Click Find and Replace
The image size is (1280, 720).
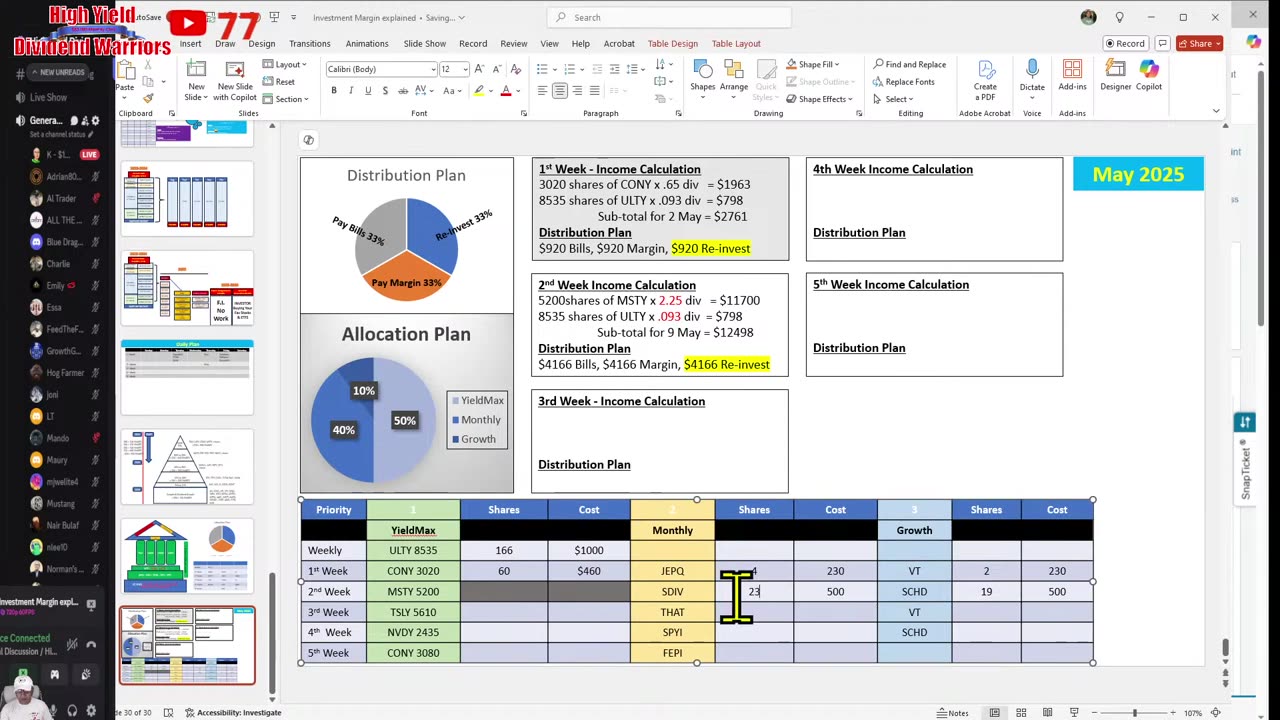point(909,65)
